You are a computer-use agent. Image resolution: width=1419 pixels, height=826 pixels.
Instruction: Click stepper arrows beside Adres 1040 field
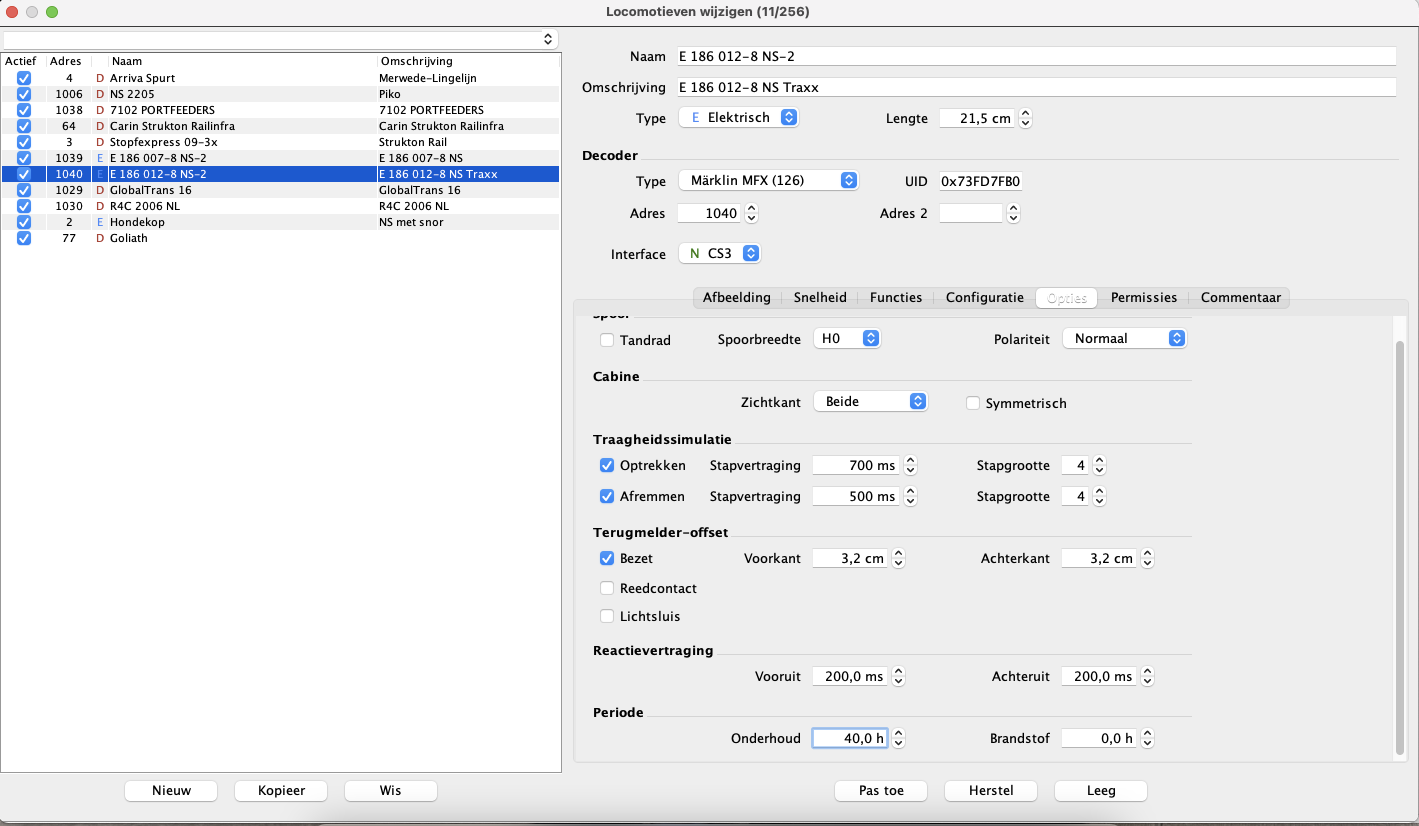751,213
